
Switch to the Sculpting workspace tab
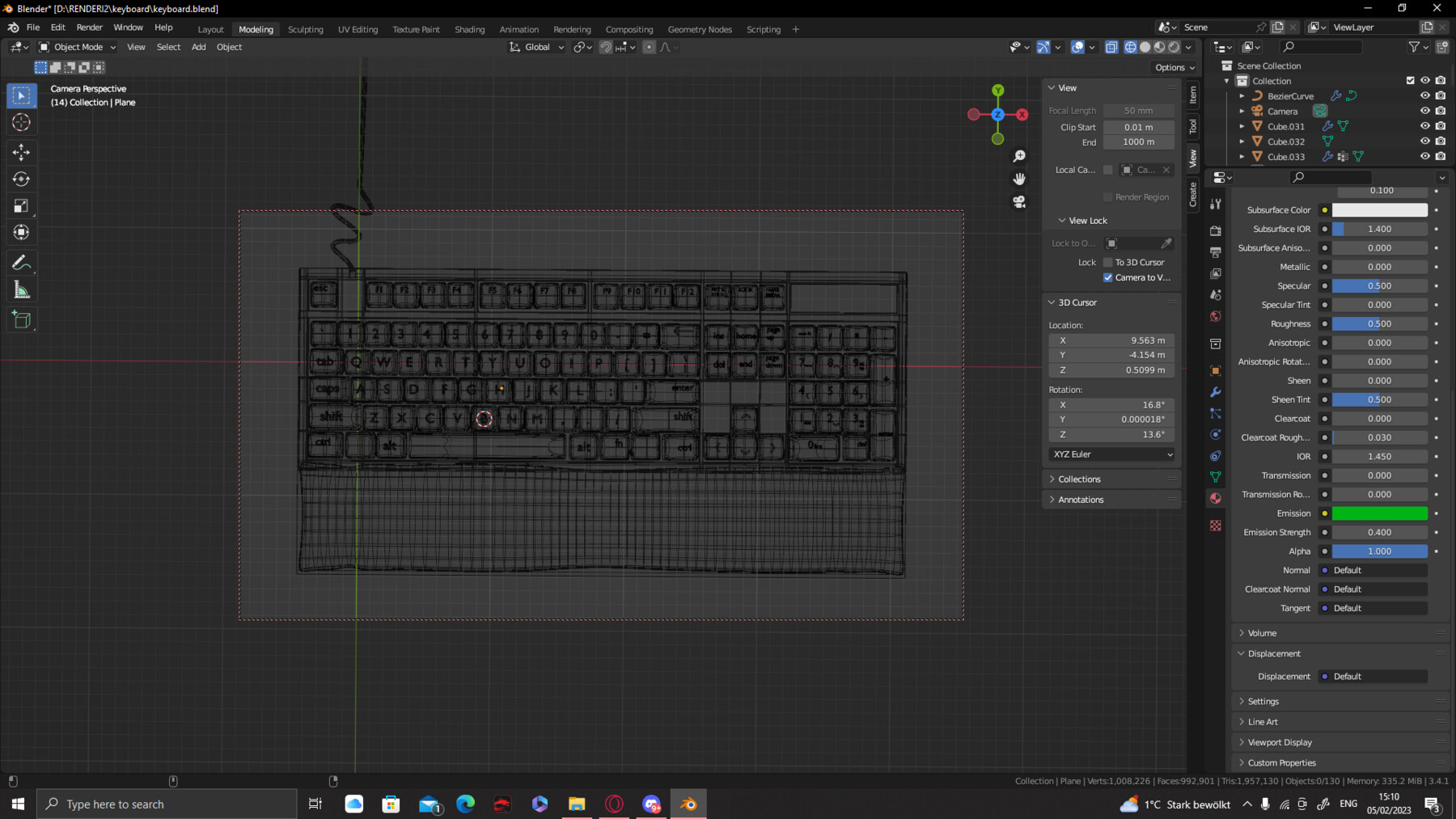(306, 29)
